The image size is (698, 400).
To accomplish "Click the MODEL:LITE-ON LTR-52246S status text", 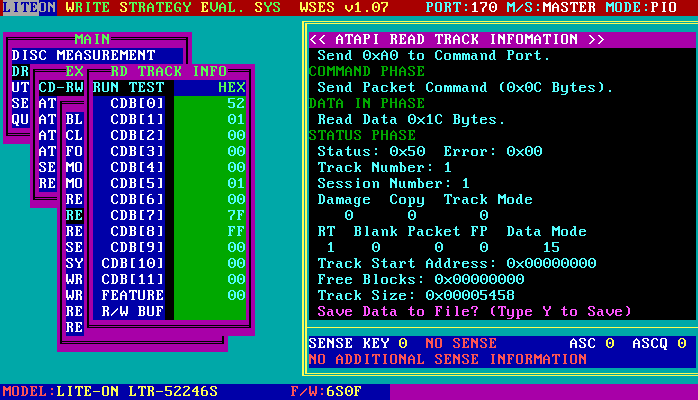I will (x=110, y=391).
